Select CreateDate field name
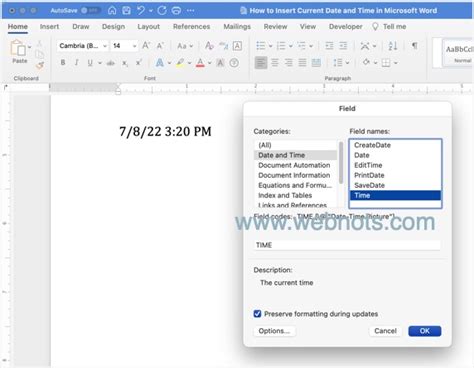This screenshot has height=368, width=474. coord(395,145)
